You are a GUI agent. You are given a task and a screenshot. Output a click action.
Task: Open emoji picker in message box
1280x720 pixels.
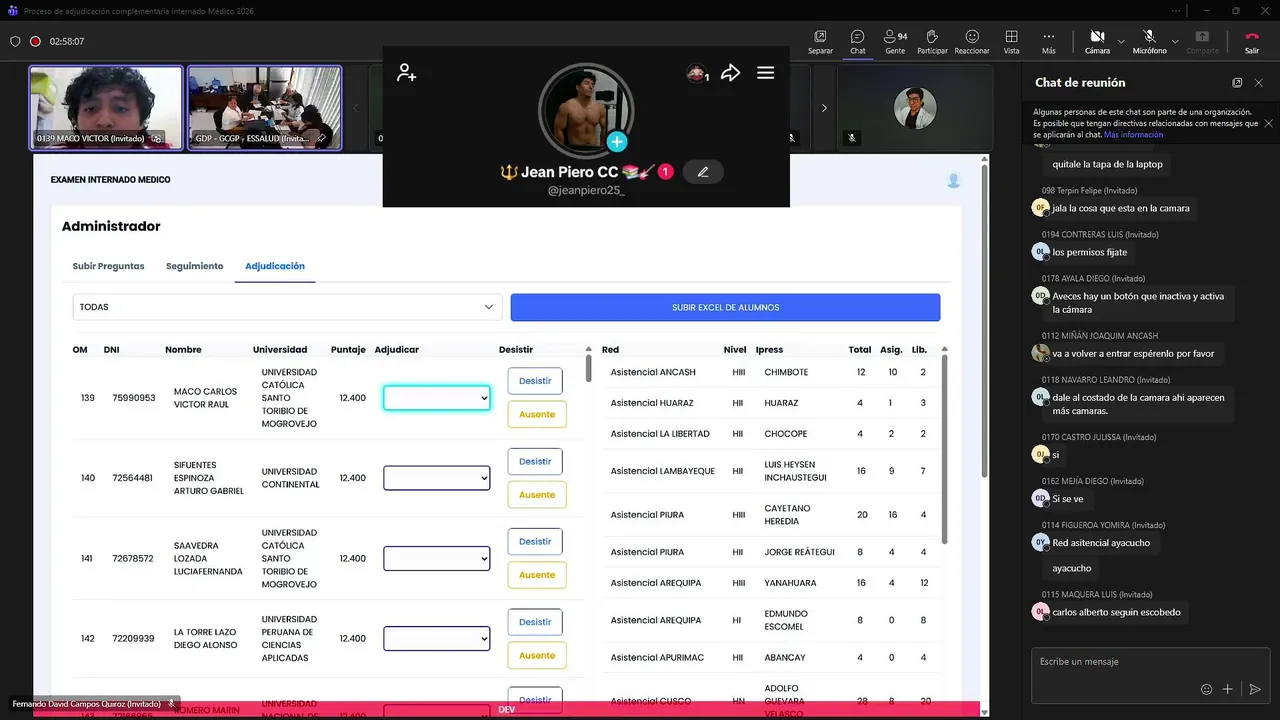pyautogui.click(x=1206, y=689)
